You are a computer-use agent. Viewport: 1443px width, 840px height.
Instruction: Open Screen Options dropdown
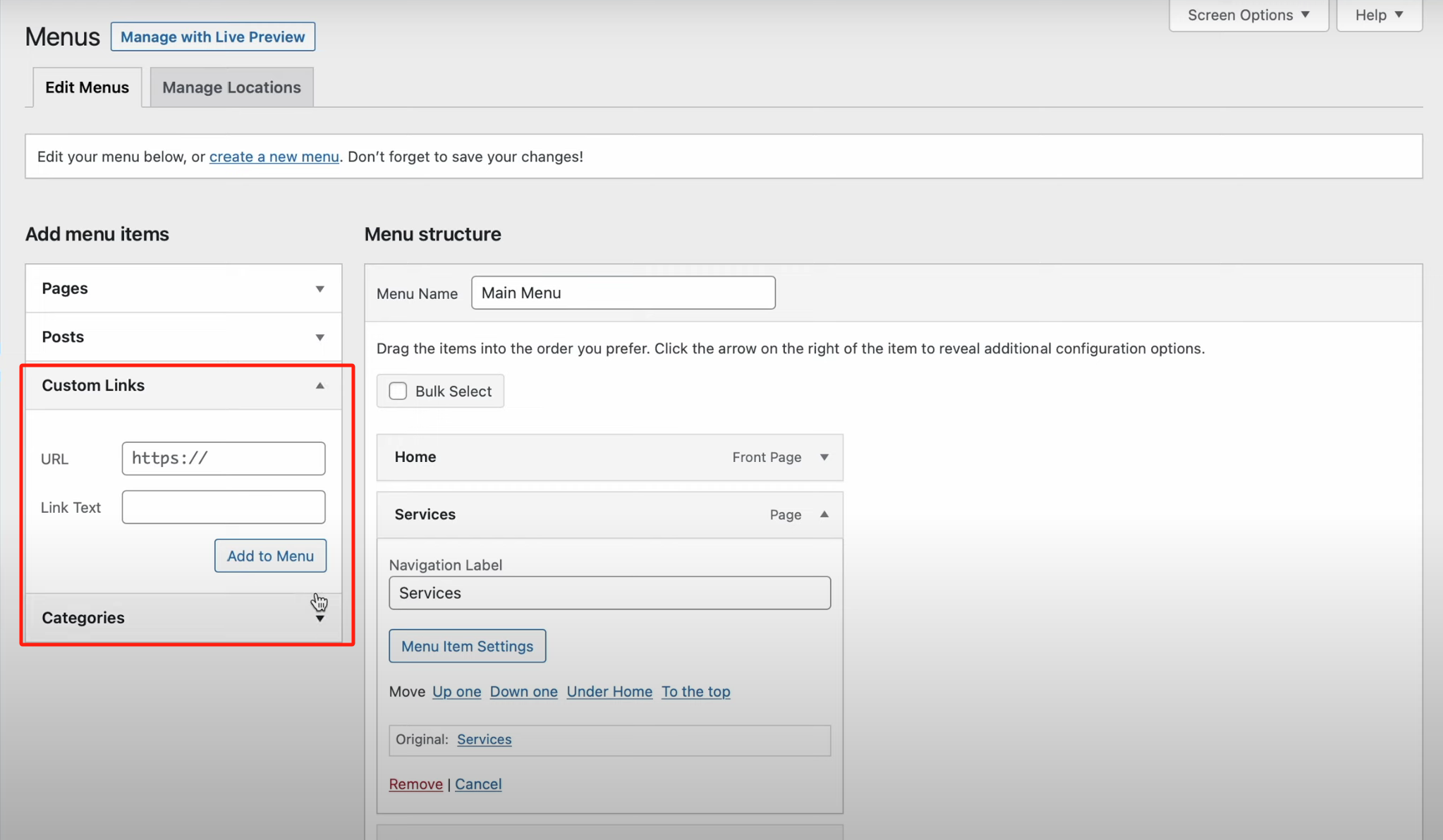(1248, 15)
